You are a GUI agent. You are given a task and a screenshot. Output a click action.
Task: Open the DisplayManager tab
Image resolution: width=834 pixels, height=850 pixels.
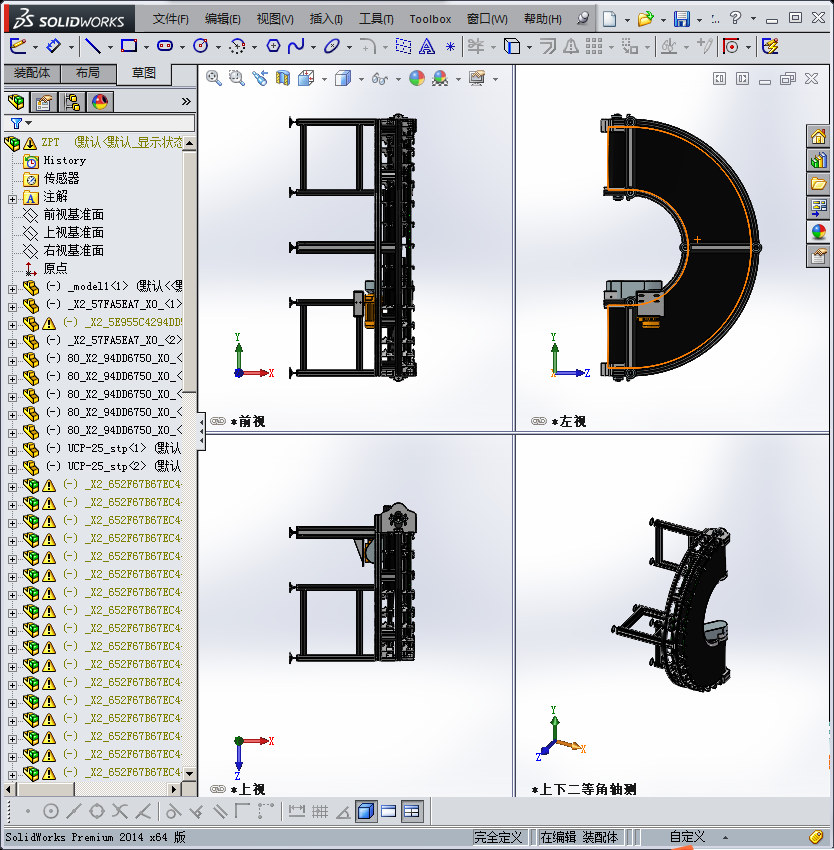point(100,101)
